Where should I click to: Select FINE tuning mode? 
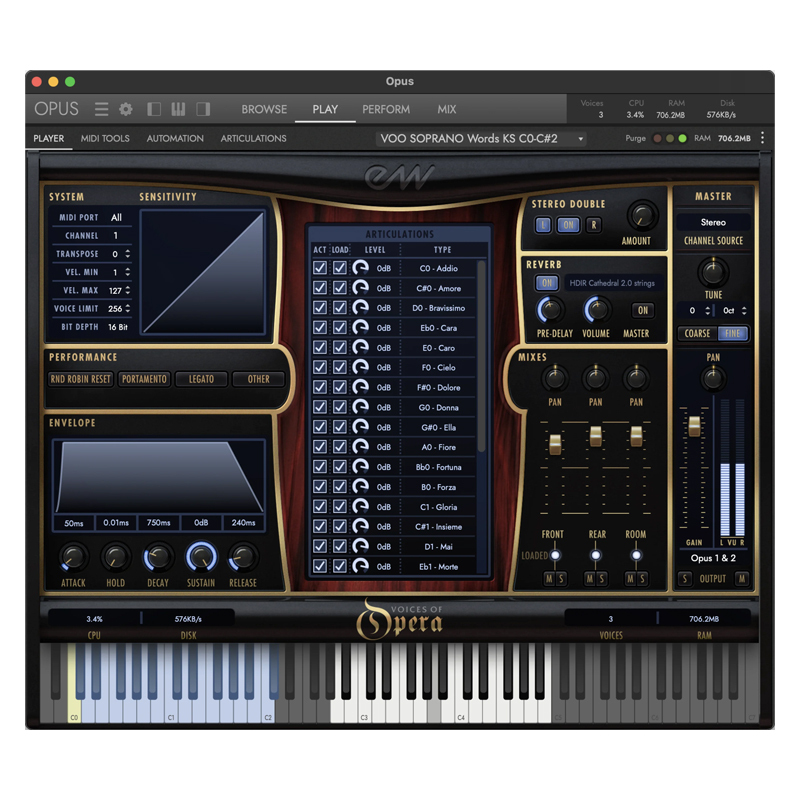pos(733,333)
